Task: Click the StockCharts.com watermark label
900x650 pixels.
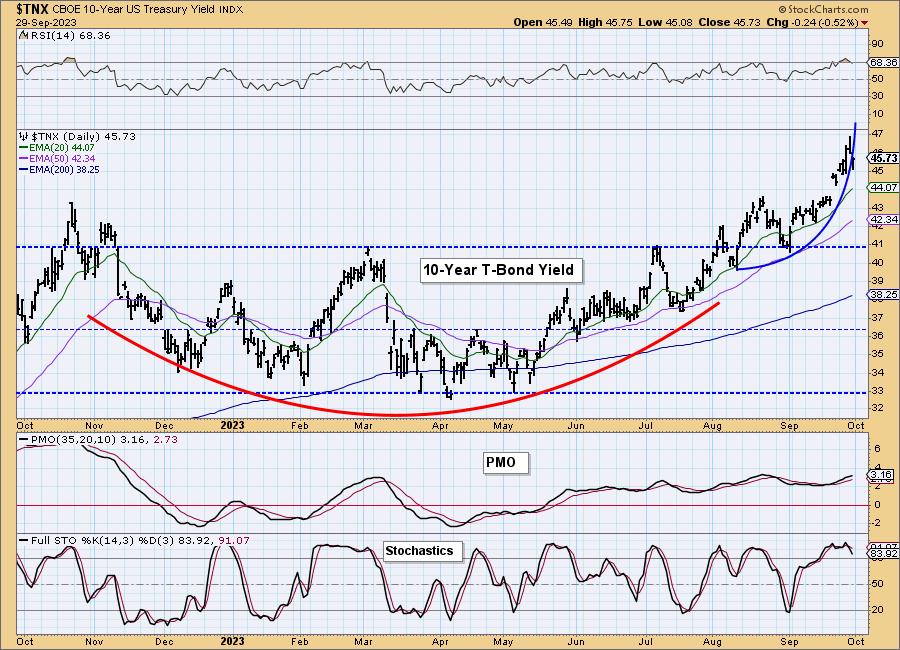Action: click(x=823, y=9)
